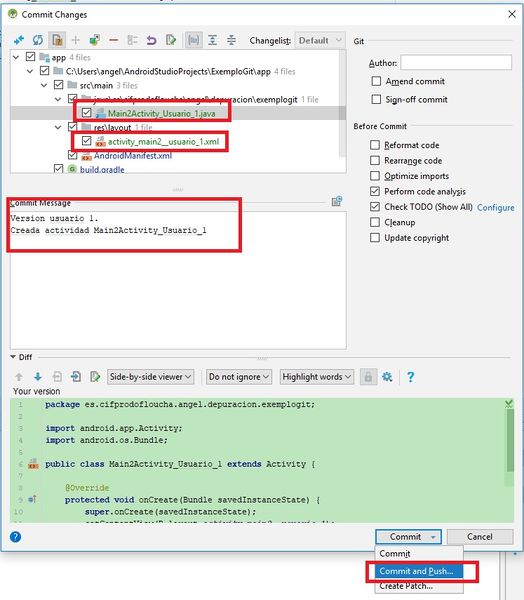This screenshot has width=524, height=600.
Task: Click the Show Diff toolbar icon
Action: coord(18,40)
